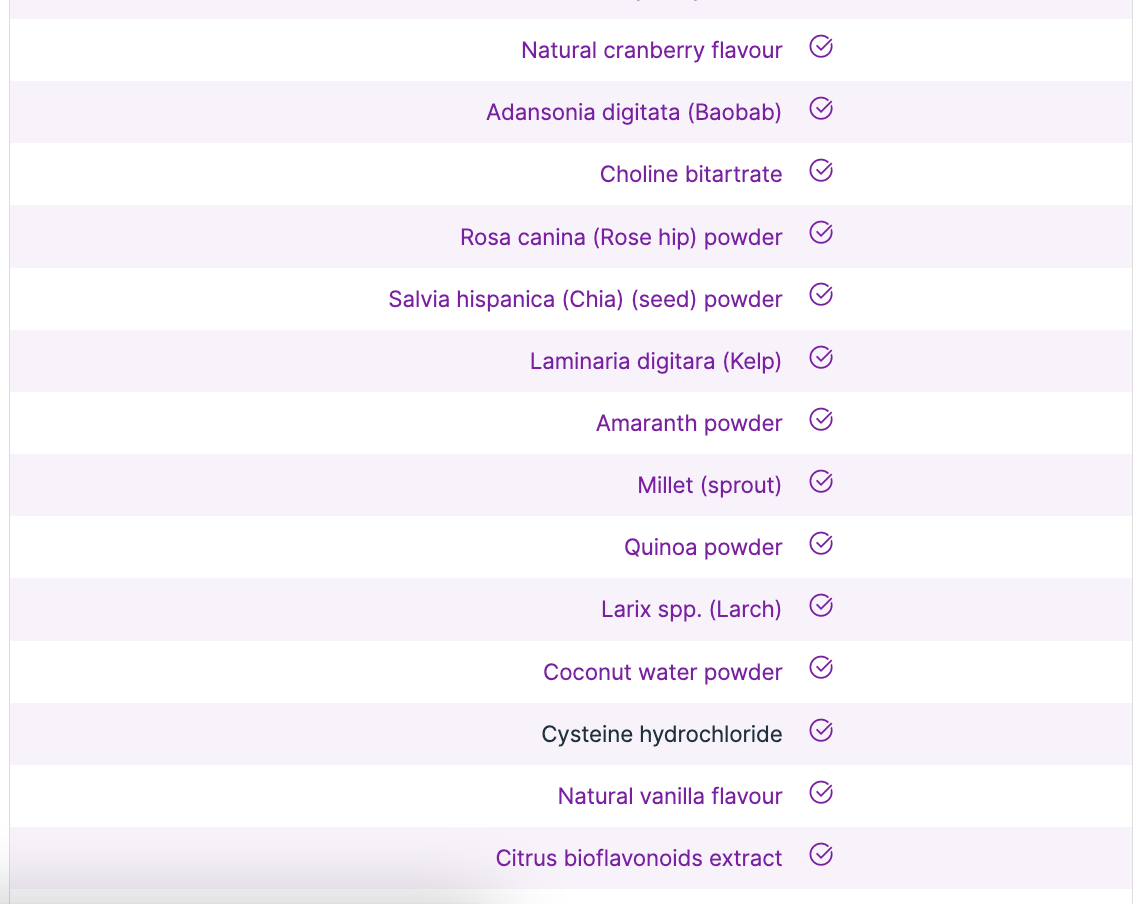1148x904 pixels.
Task: Open the Natural cranberry flavour link
Action: (x=651, y=50)
